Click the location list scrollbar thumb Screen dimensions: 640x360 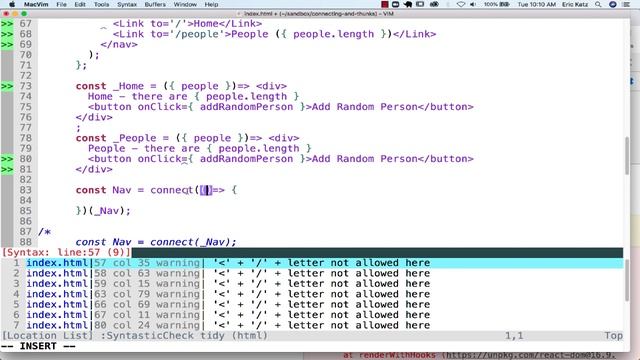coord(627,280)
